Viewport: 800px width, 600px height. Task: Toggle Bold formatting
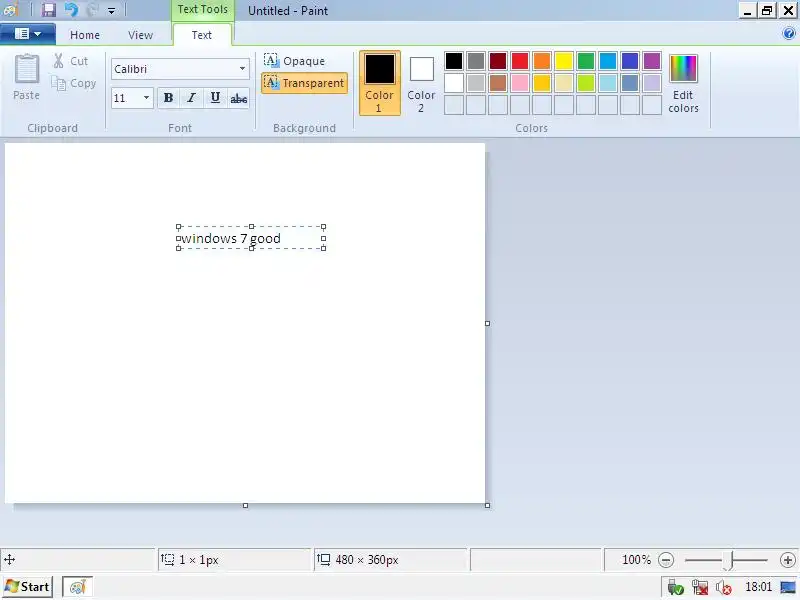pos(168,97)
